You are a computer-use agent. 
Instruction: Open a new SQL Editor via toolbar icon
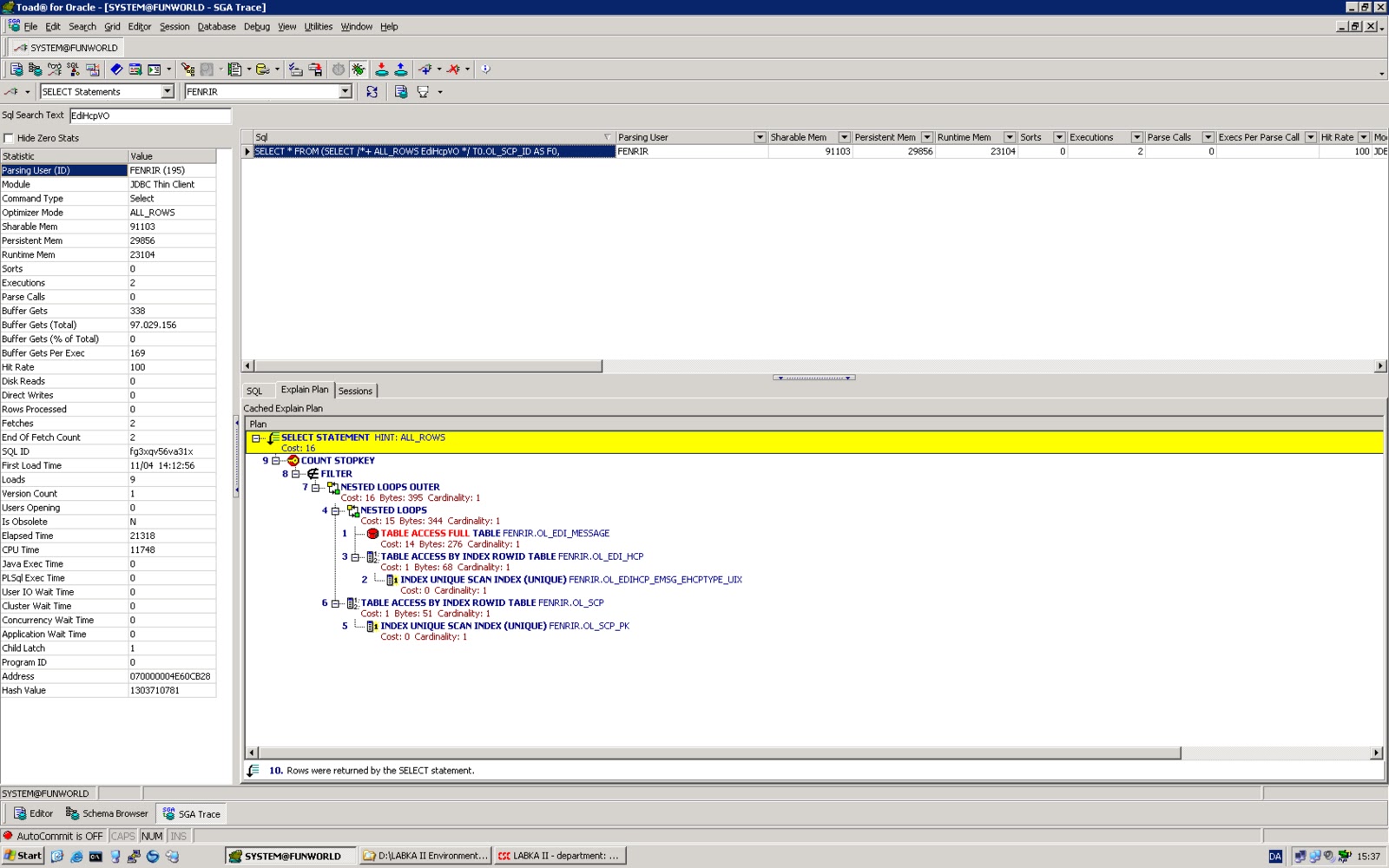(15, 70)
